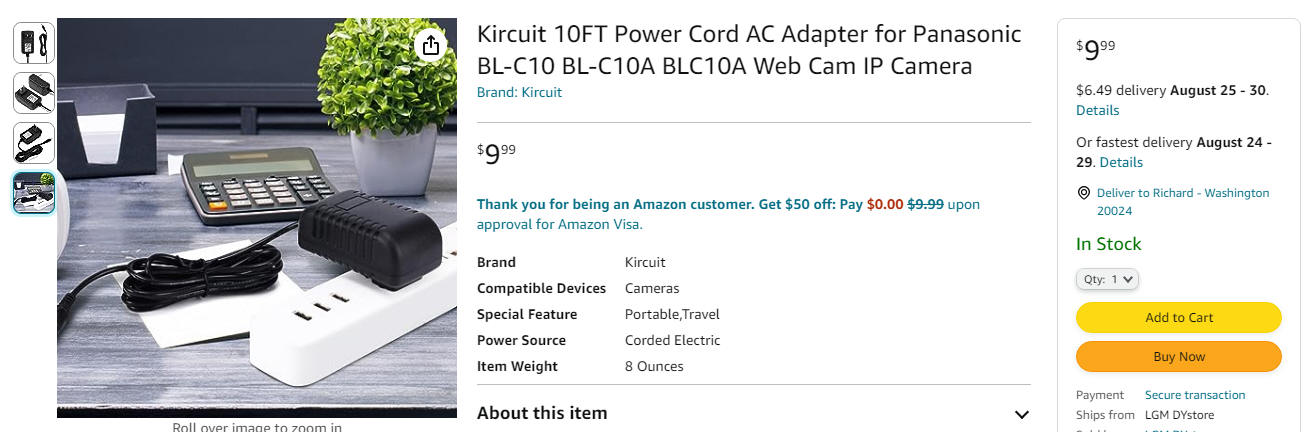This screenshot has height=432, width=1310.
Task: Click the Buy Now button
Action: [1179, 356]
